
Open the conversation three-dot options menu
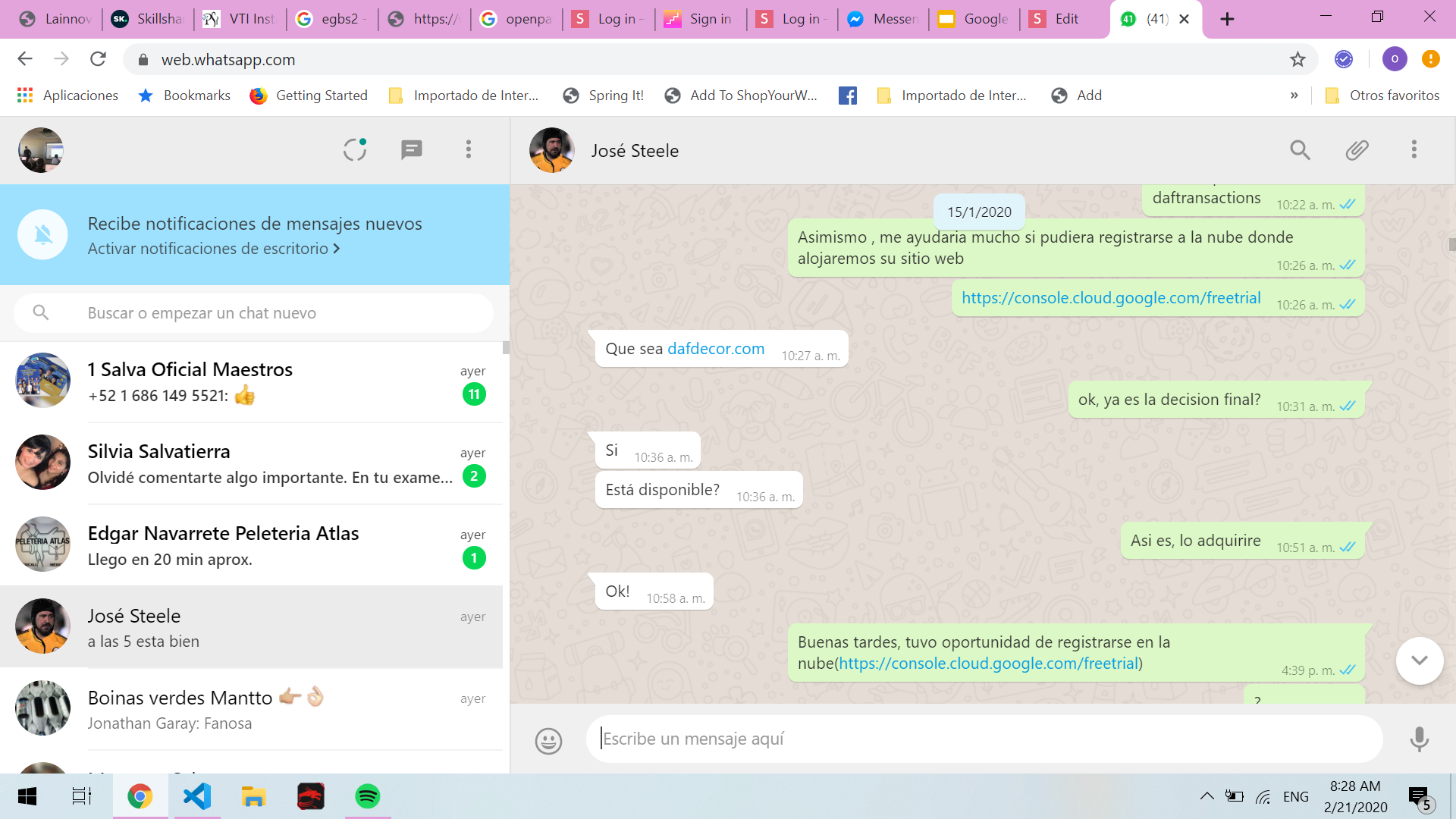click(1414, 150)
